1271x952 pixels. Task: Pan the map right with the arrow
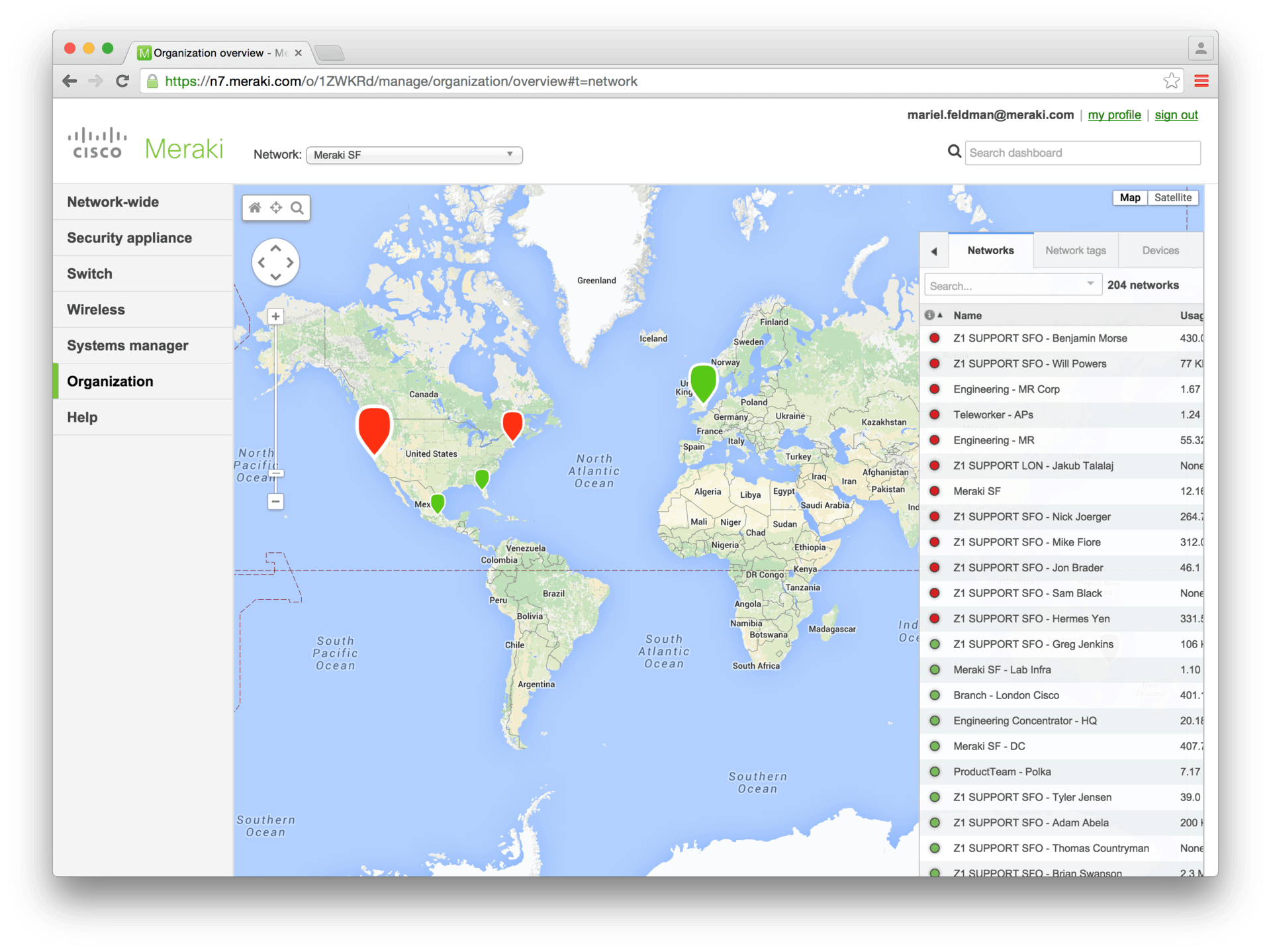pos(290,262)
